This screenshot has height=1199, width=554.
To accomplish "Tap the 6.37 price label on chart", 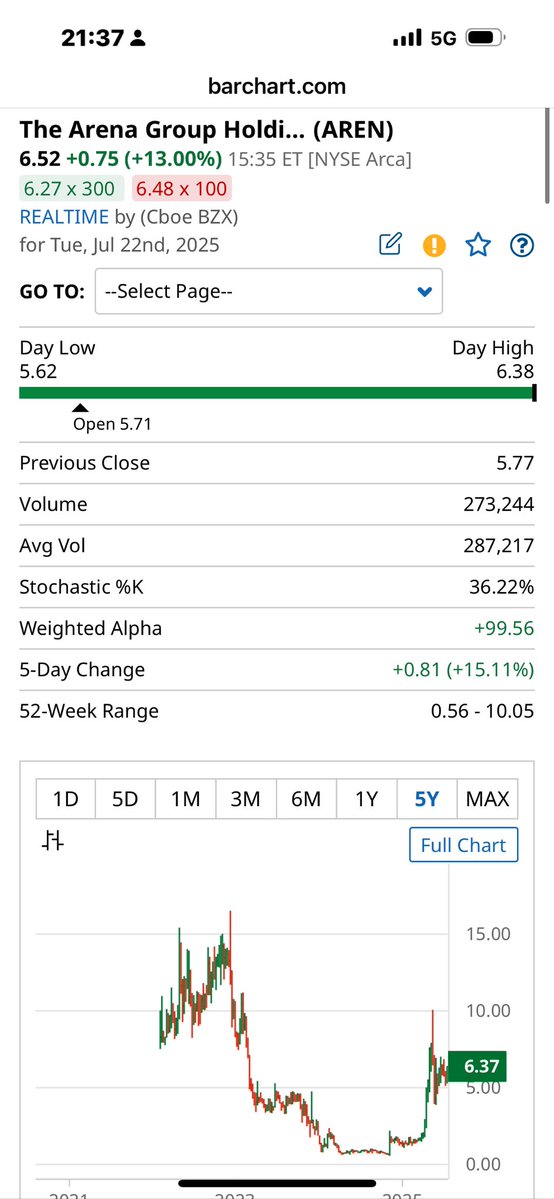I will [x=477, y=1066].
